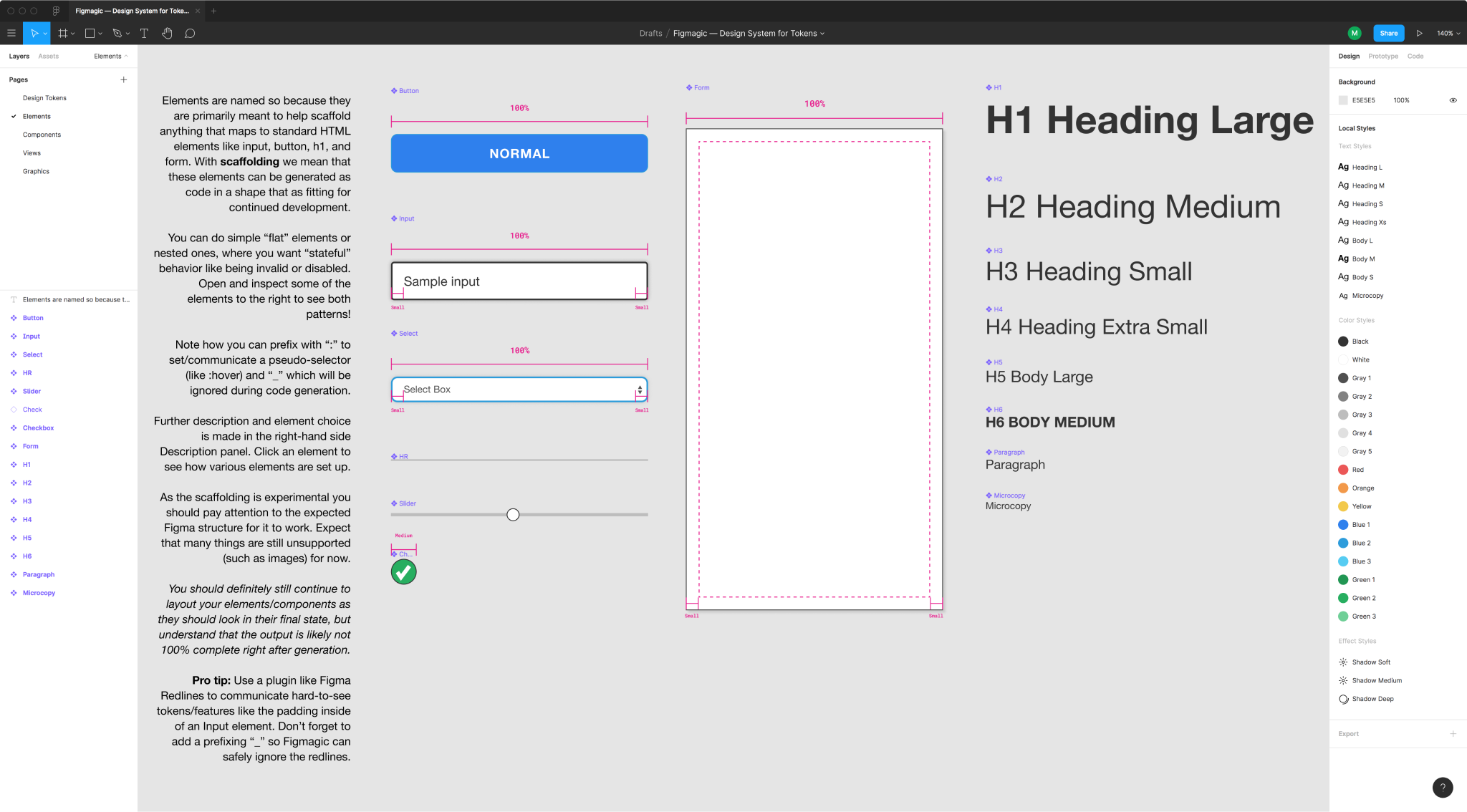
Task: Click the blue Share button
Action: [1388, 34]
